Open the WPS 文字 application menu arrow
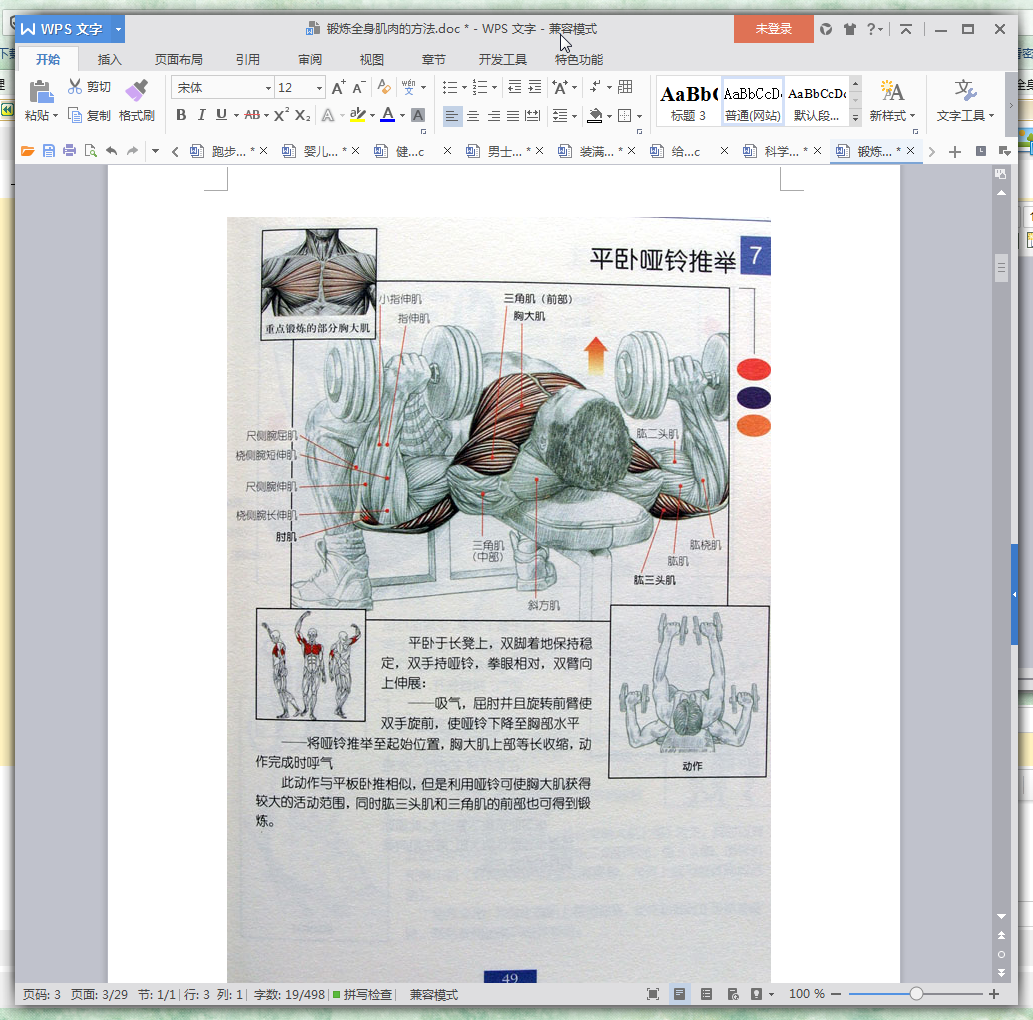The height and width of the screenshot is (1020, 1033). 119,29
